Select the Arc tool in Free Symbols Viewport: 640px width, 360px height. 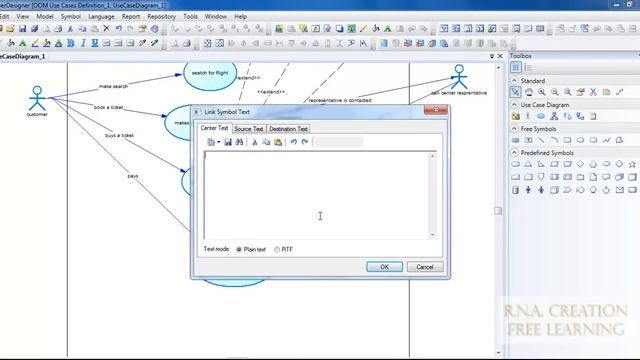pyautogui.click(x=554, y=140)
